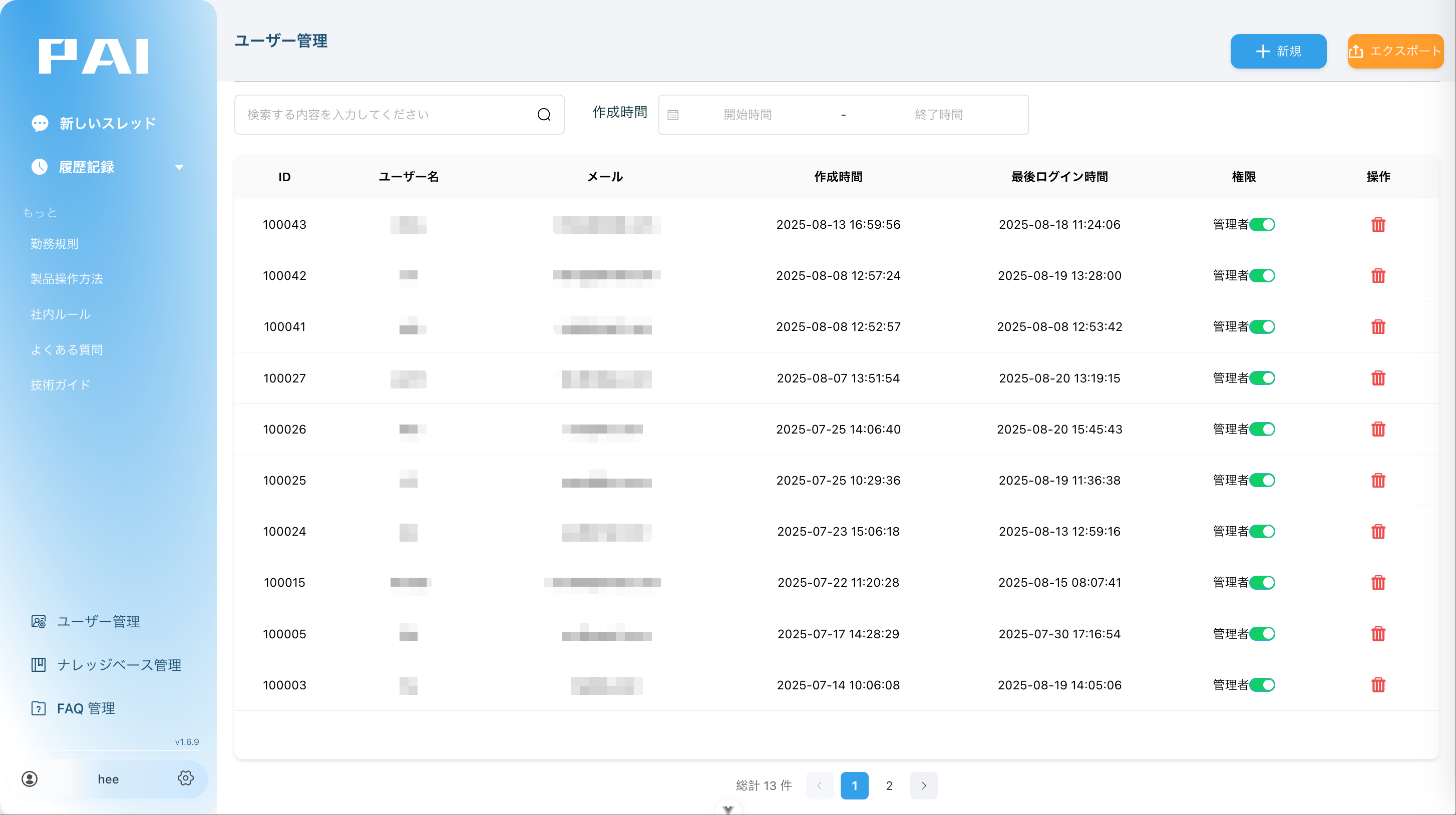
Task: Focus the search content input field
Action: (385, 115)
